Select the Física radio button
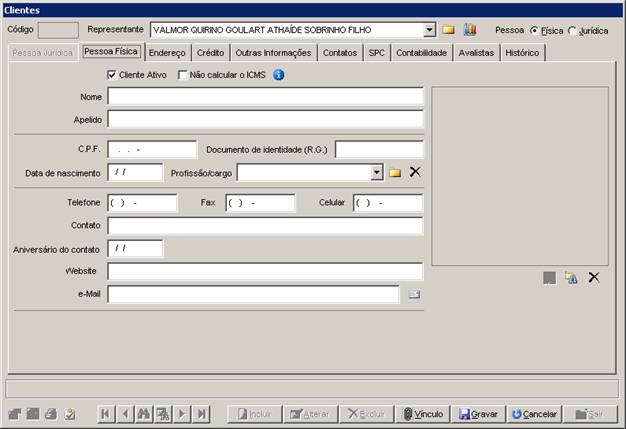This screenshot has width=626, height=429. [x=534, y=30]
